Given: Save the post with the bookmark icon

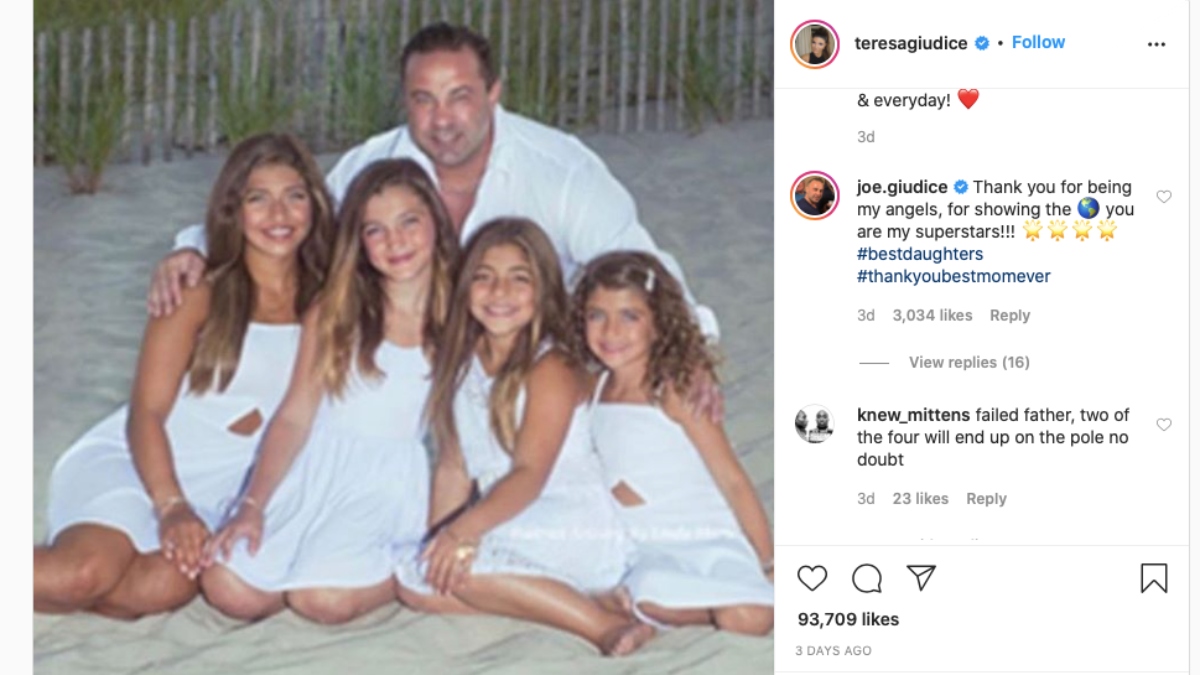Looking at the screenshot, I should click(x=1154, y=578).
